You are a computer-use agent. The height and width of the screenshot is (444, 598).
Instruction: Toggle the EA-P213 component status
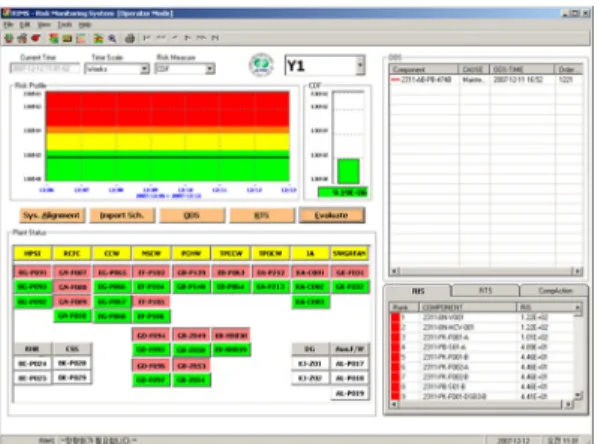270,287
